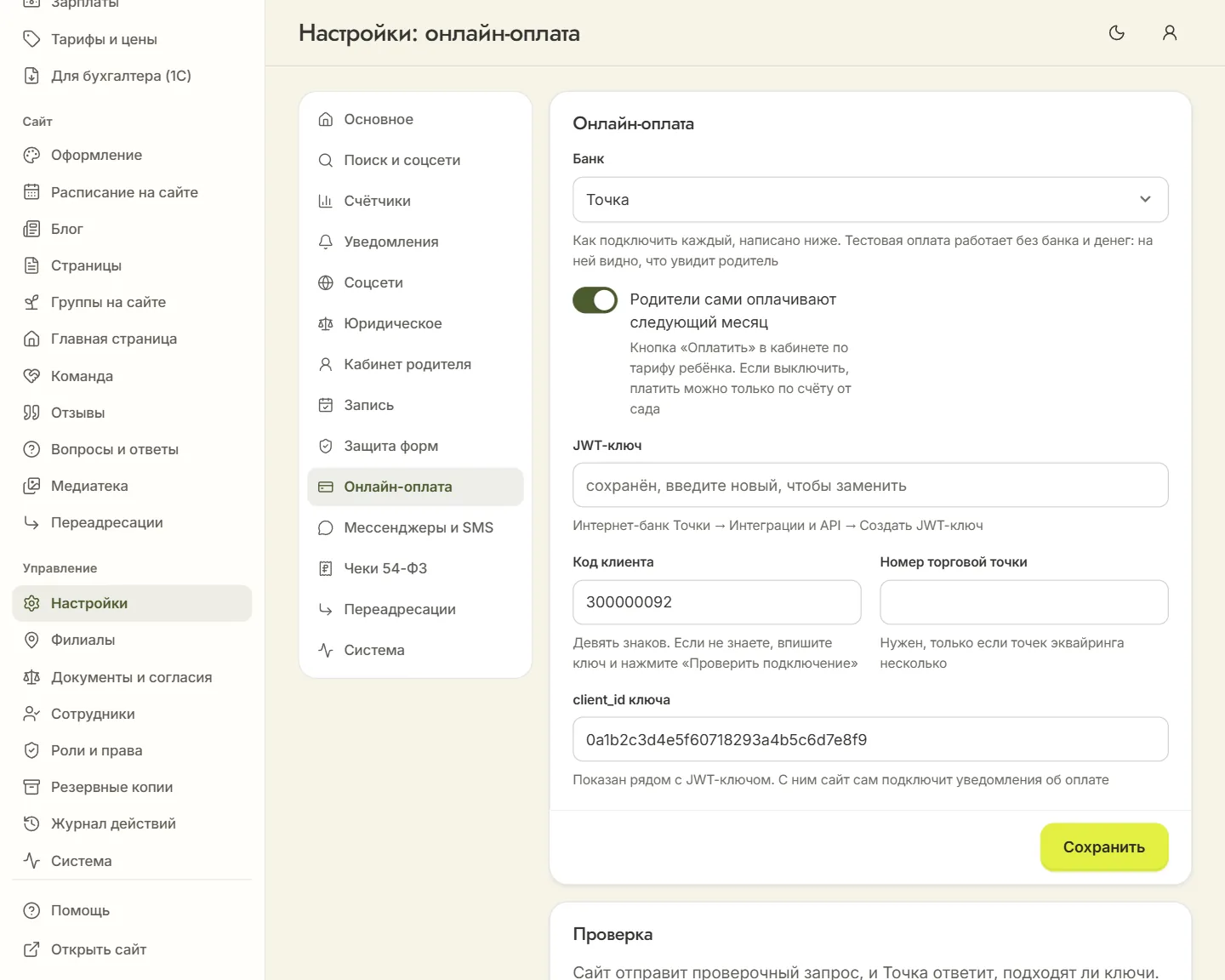
Task: Go to Поиск и соцсети settings
Action: (415, 160)
